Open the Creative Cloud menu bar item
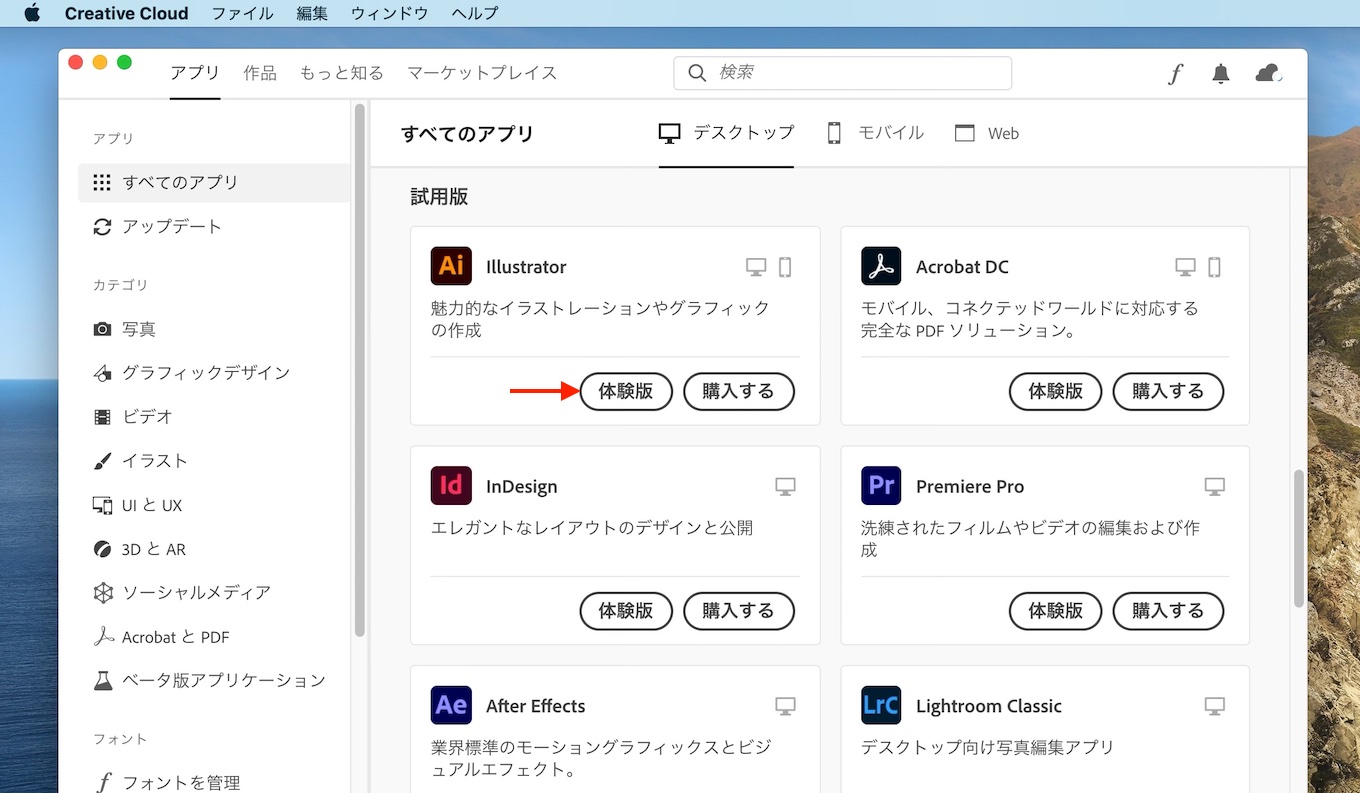This screenshot has height=793, width=1360. (x=126, y=13)
